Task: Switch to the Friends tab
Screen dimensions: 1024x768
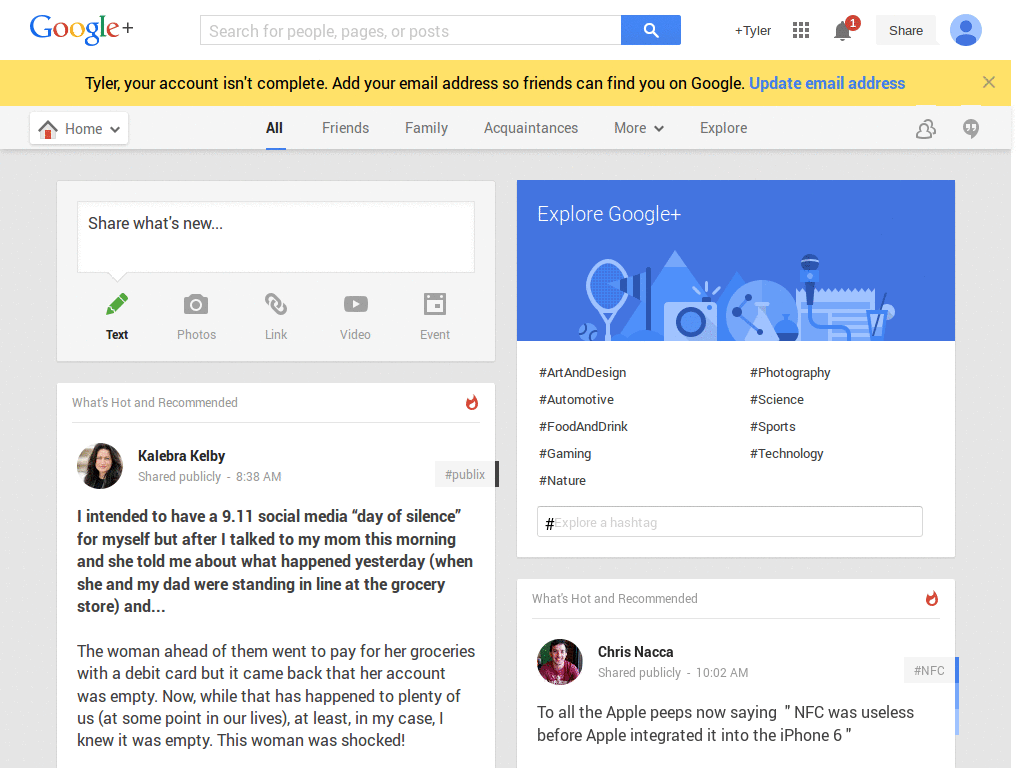Action: (345, 128)
